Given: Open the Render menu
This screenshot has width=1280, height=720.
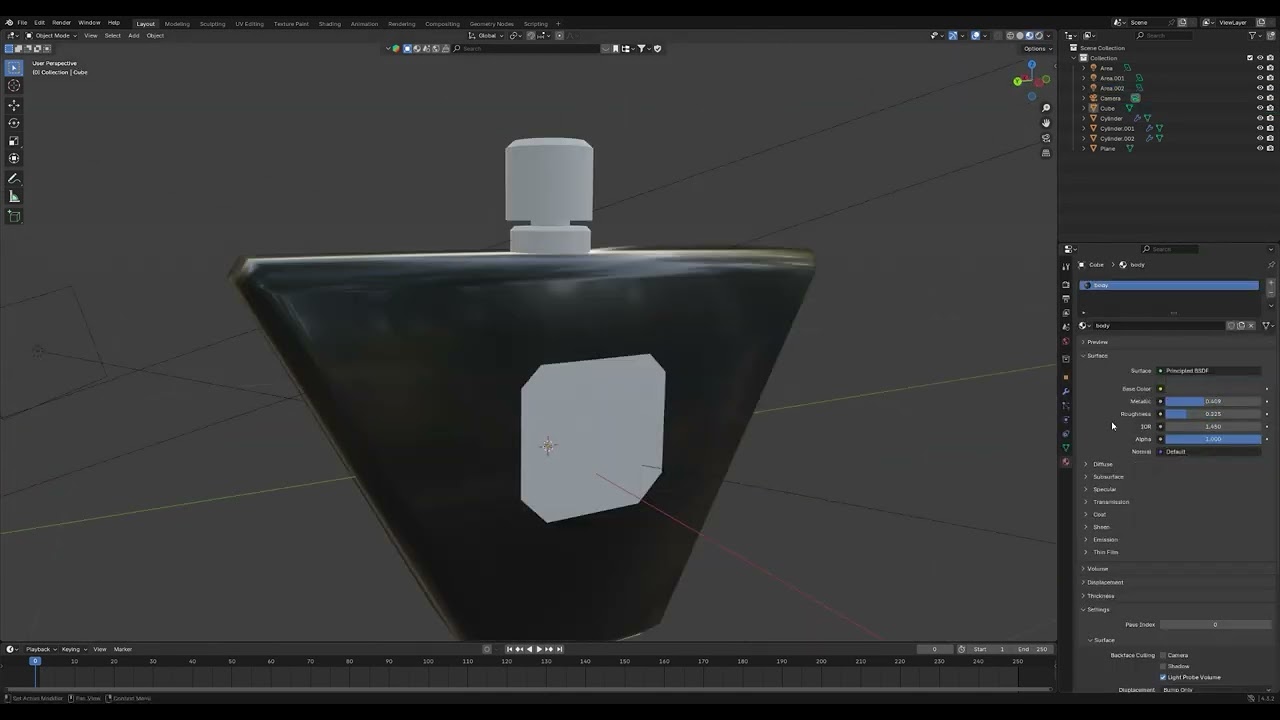Looking at the screenshot, I should [x=61, y=22].
